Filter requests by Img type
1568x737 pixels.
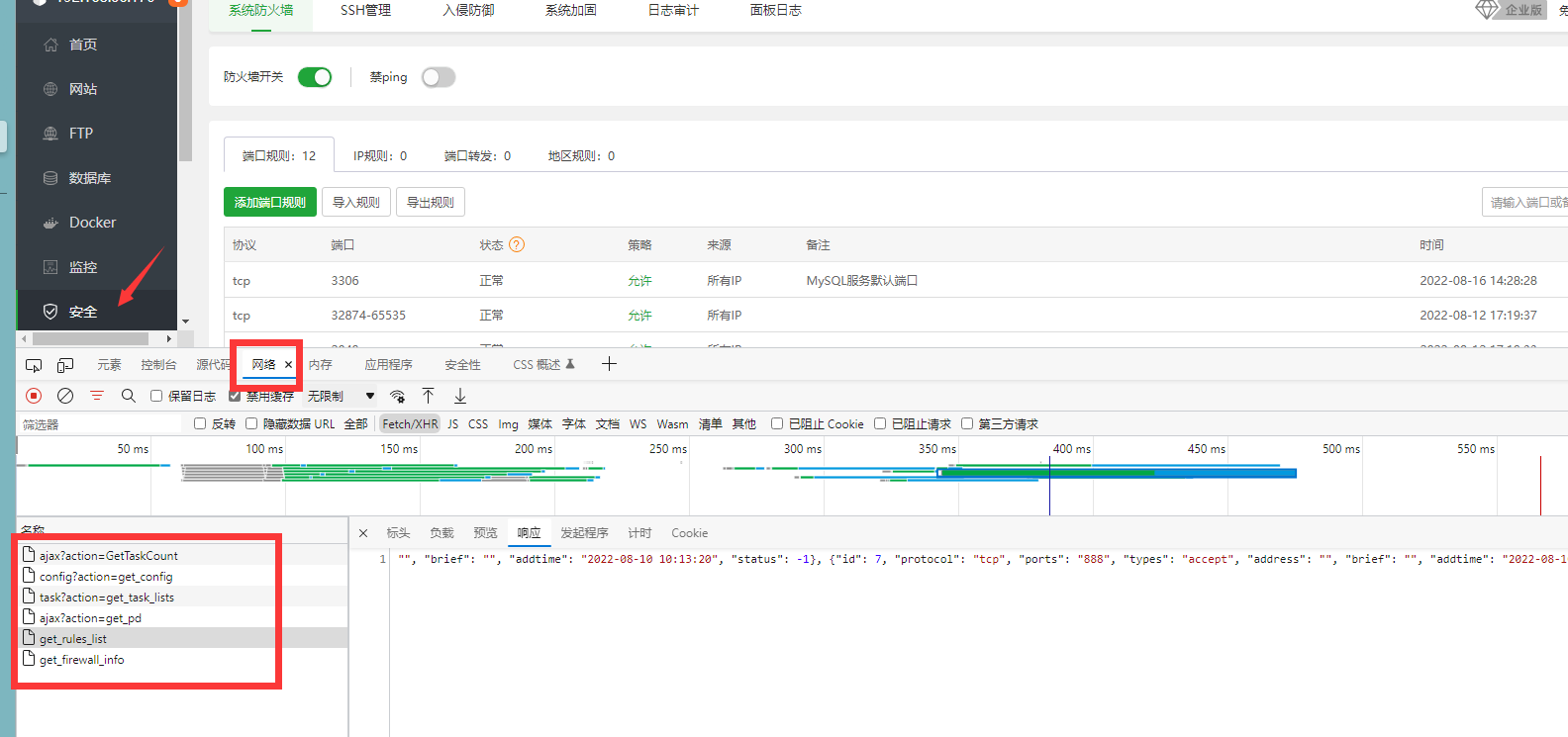pos(508,423)
